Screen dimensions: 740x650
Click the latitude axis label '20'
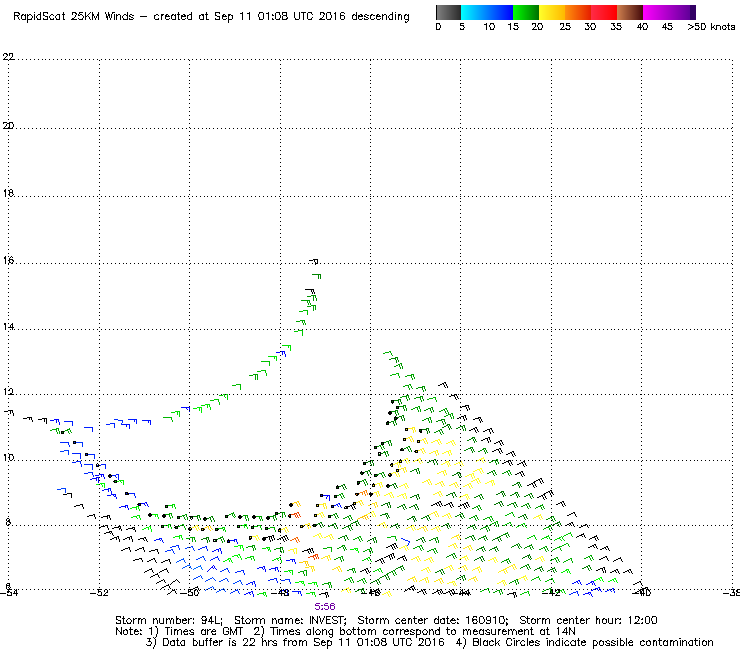tap(8, 126)
